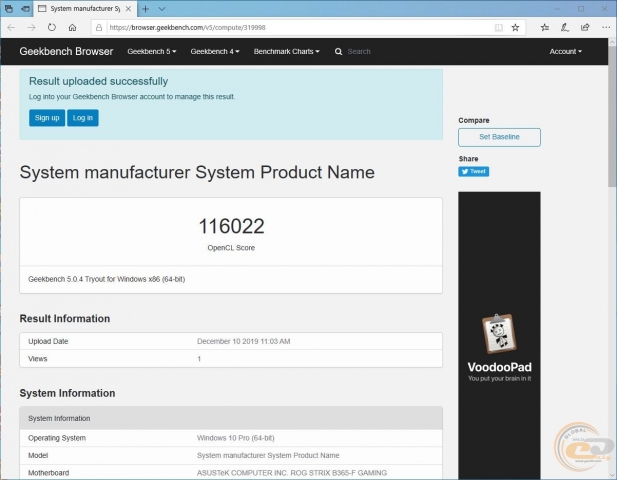Expand the Geekbench 4 dropdown menu
Screen dimensions: 617x480
(x=215, y=52)
